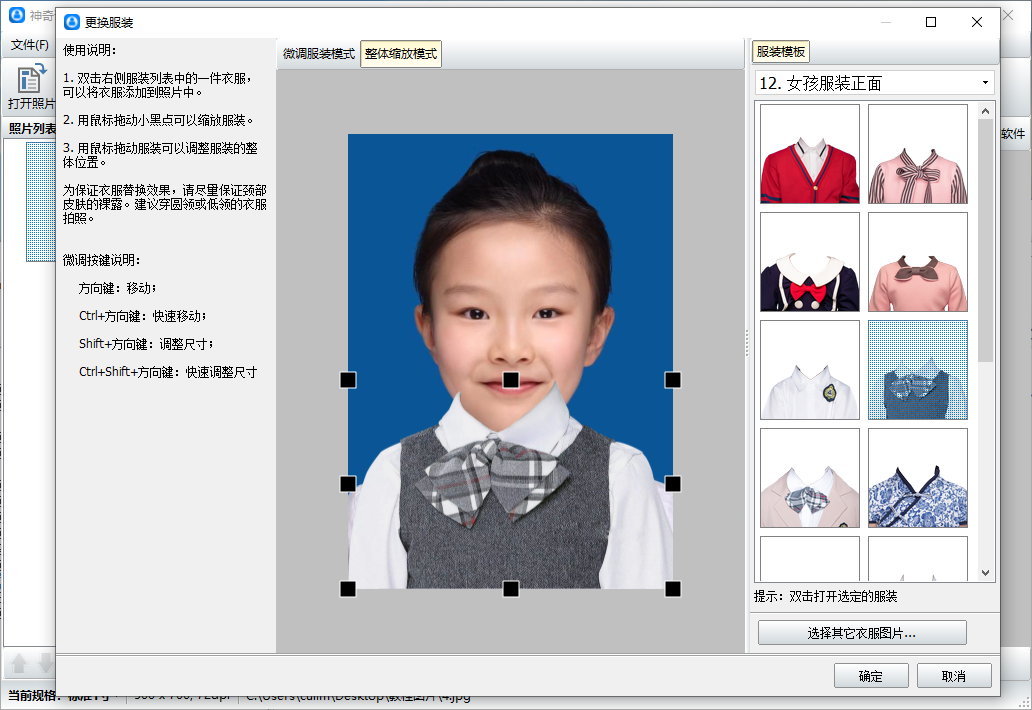Click the bottom-right black resize handle
The height and width of the screenshot is (710, 1032).
tap(673, 588)
